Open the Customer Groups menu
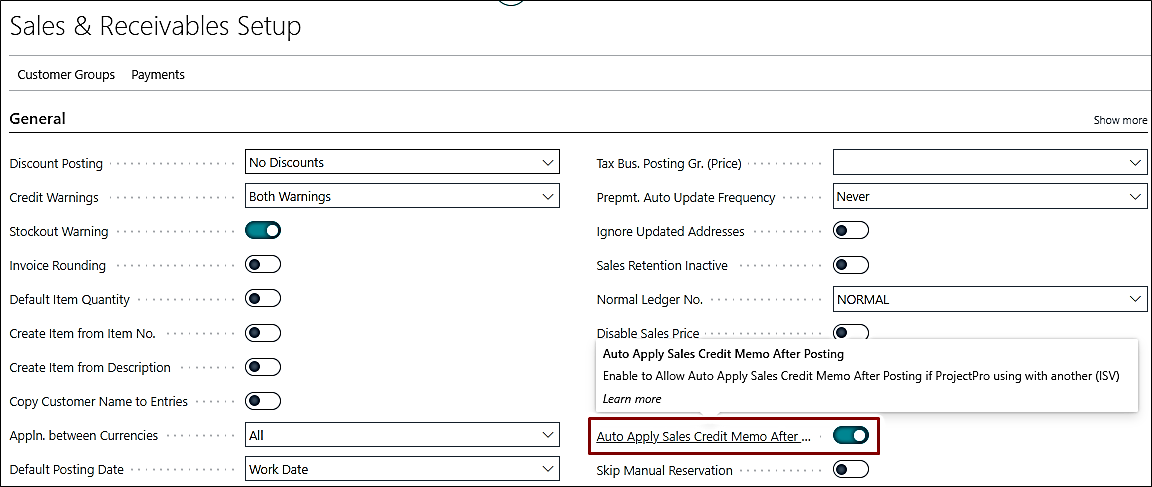The height and width of the screenshot is (487, 1152). coord(66,75)
